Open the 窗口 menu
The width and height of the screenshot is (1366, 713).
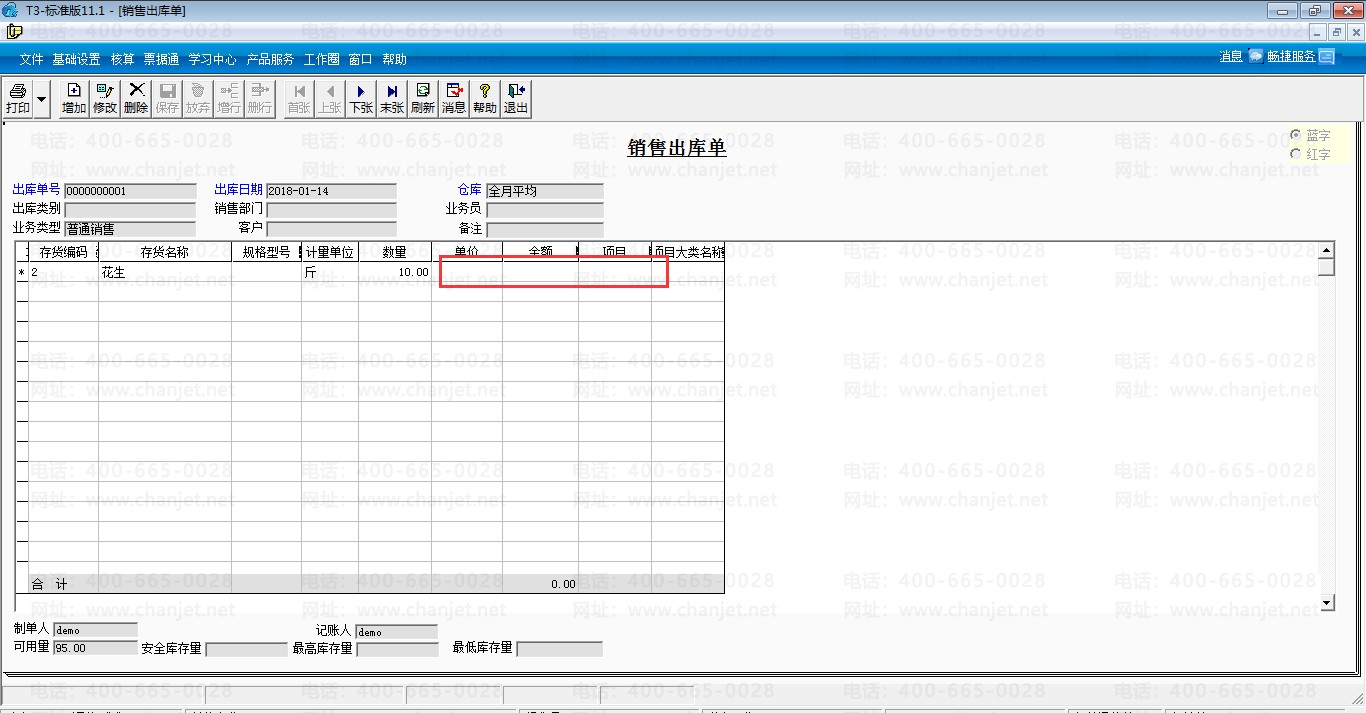(x=361, y=59)
